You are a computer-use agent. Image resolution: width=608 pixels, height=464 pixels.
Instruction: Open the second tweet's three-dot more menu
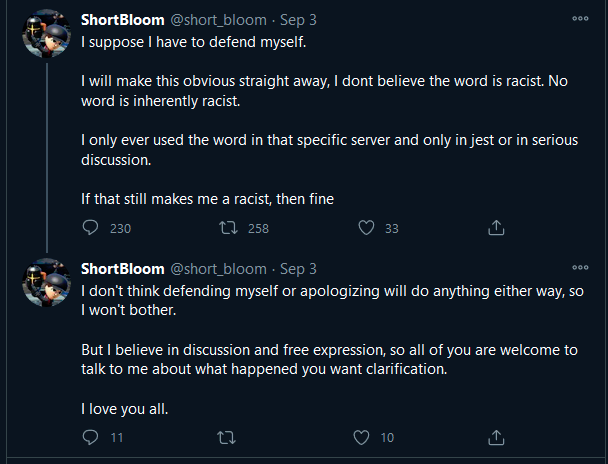coord(580,267)
